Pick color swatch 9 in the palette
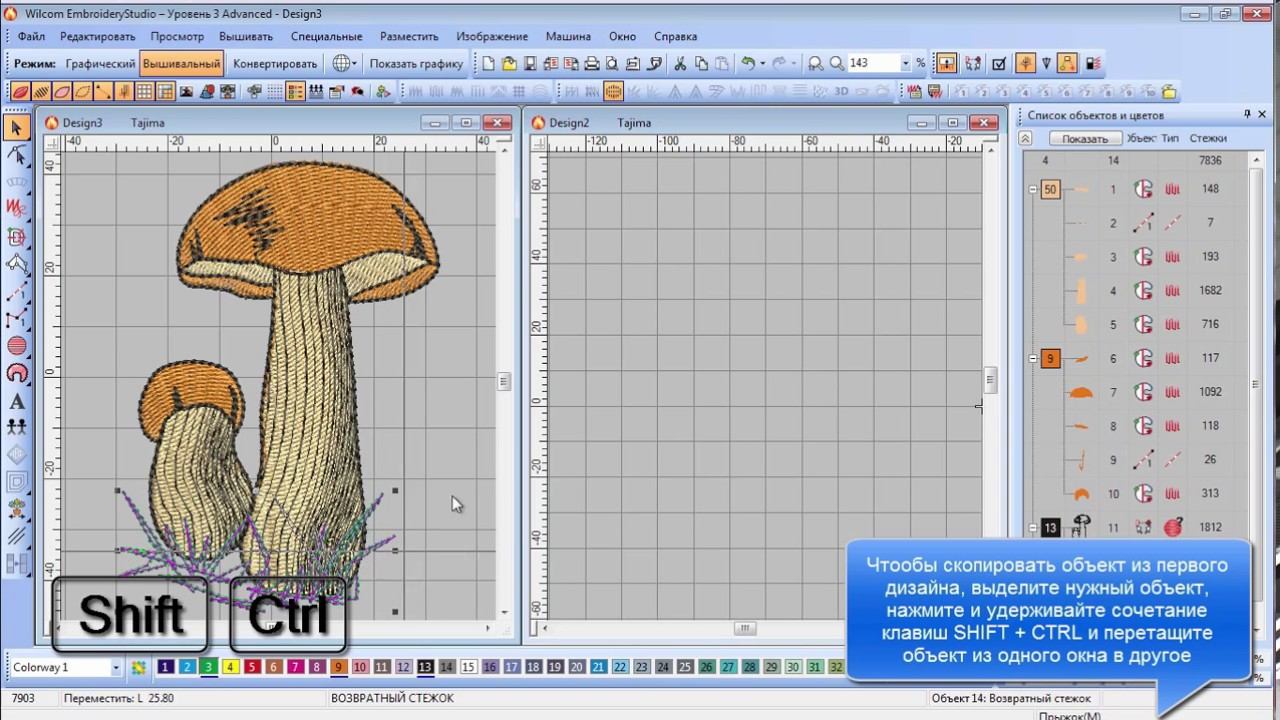The image size is (1280, 720). [339, 667]
